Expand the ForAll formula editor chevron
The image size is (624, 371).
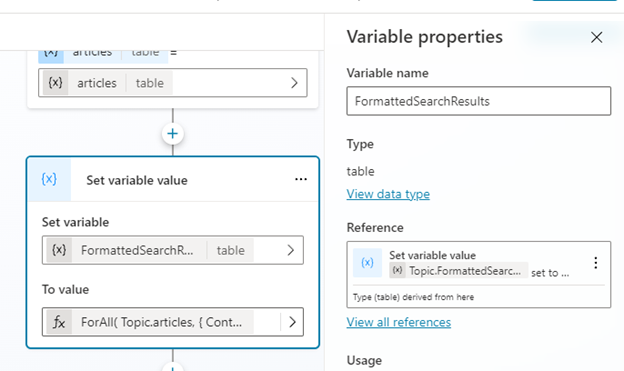coord(292,322)
